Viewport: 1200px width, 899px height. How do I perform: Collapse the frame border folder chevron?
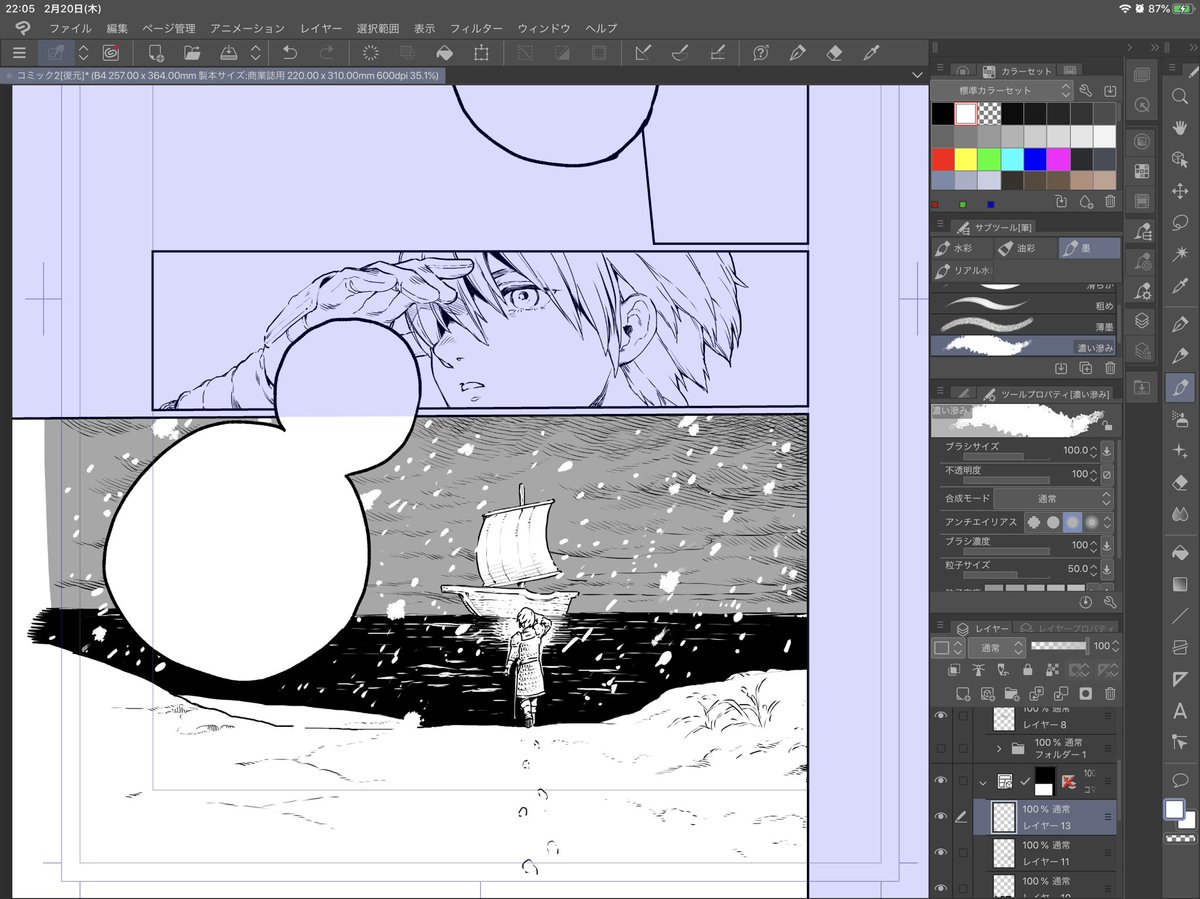(984, 781)
